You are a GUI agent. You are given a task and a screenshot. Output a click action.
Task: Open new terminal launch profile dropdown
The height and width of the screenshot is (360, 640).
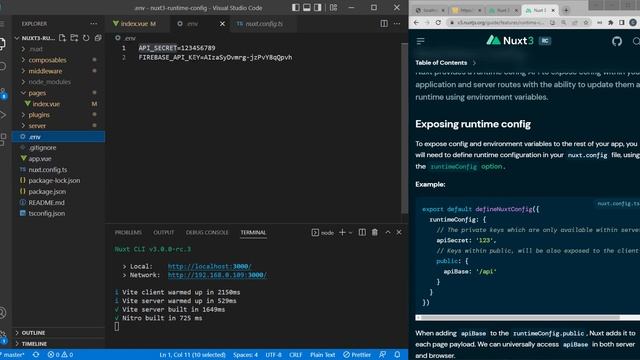[x=351, y=233]
